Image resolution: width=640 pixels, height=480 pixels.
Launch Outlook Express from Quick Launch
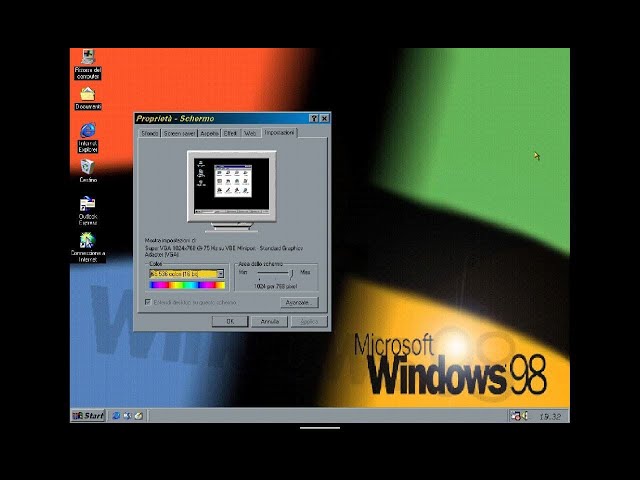pyautogui.click(x=127, y=416)
